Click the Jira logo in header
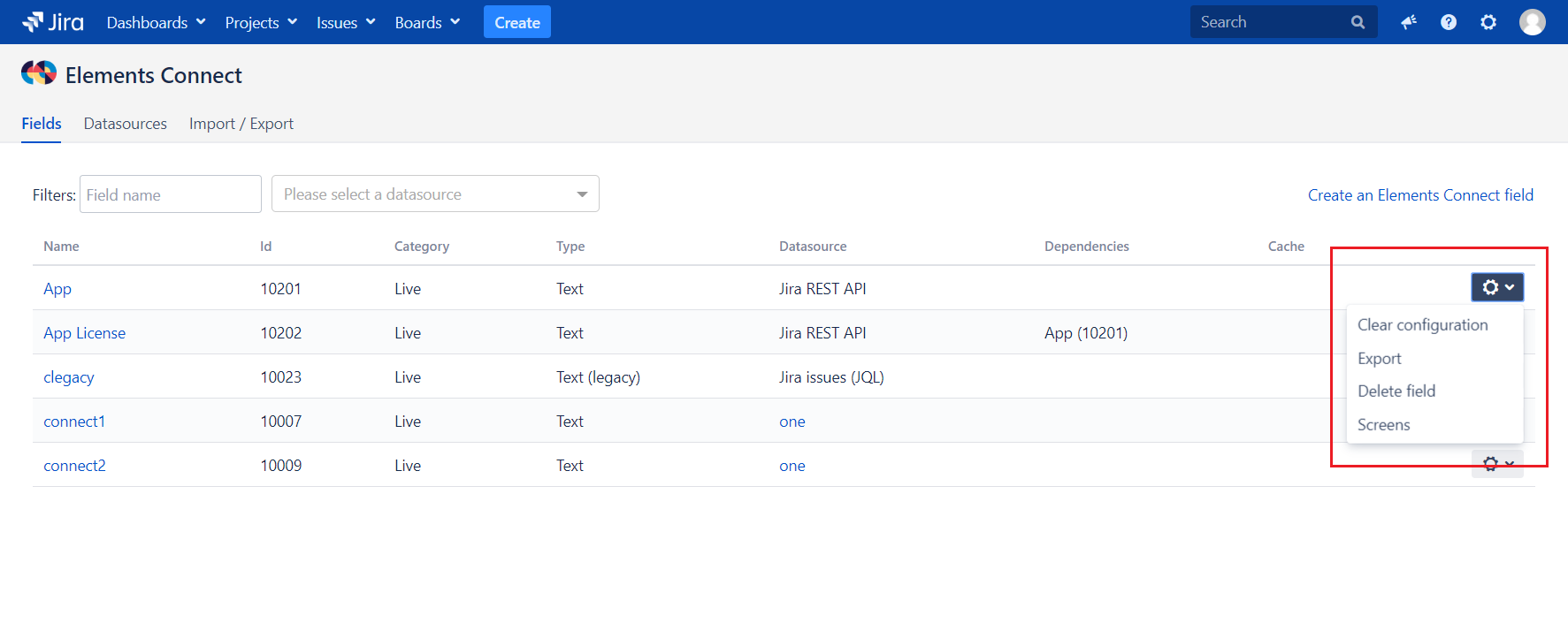Viewport: 1568px width, 623px height. point(53,22)
